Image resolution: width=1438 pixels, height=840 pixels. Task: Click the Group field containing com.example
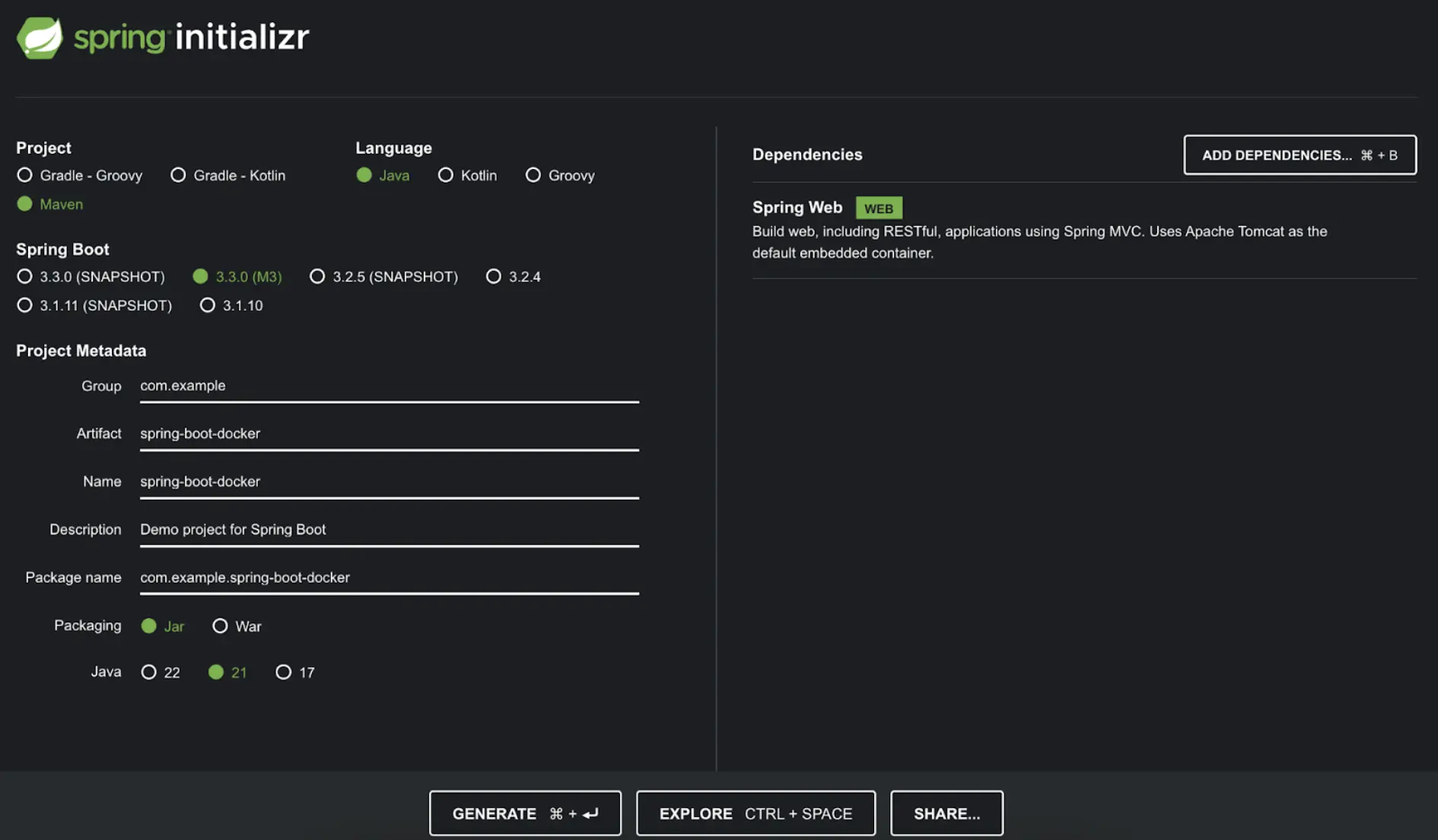point(388,386)
